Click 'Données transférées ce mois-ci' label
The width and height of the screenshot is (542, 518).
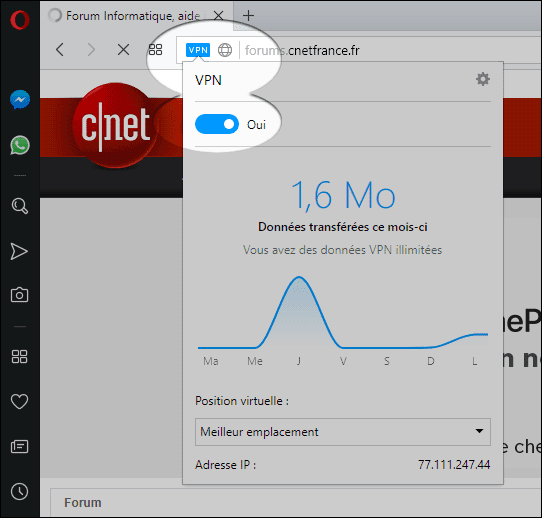[343, 227]
